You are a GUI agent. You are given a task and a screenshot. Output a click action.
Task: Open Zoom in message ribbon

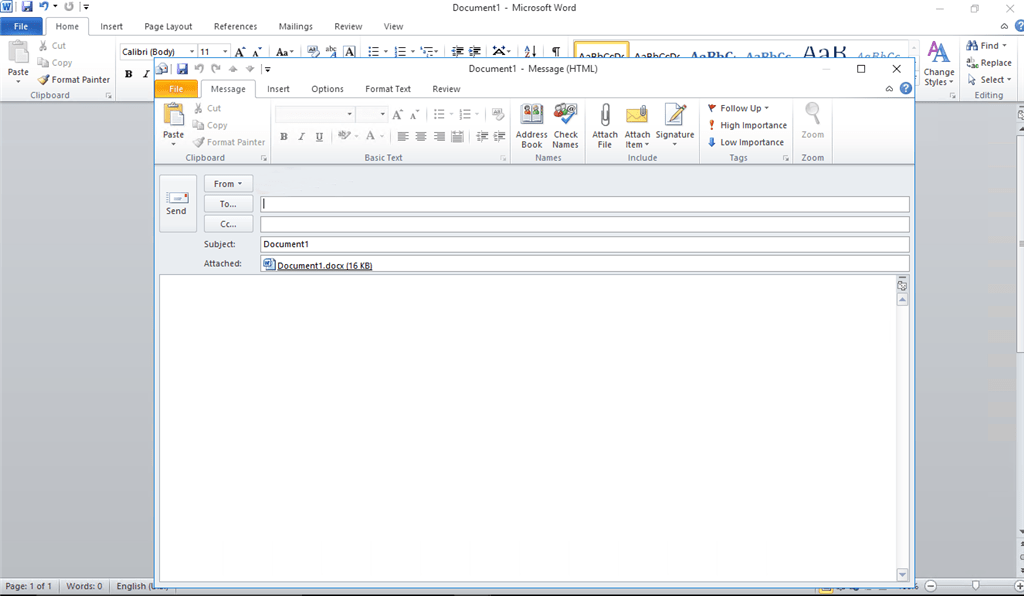point(812,123)
